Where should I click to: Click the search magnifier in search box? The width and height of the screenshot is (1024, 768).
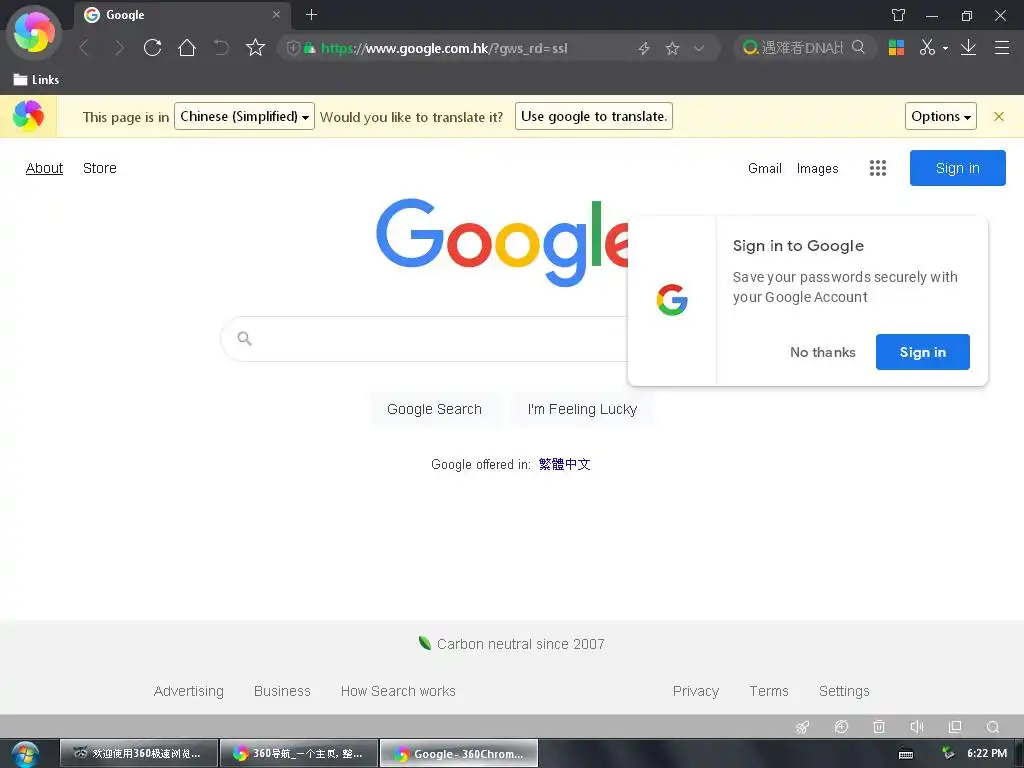pos(858,47)
